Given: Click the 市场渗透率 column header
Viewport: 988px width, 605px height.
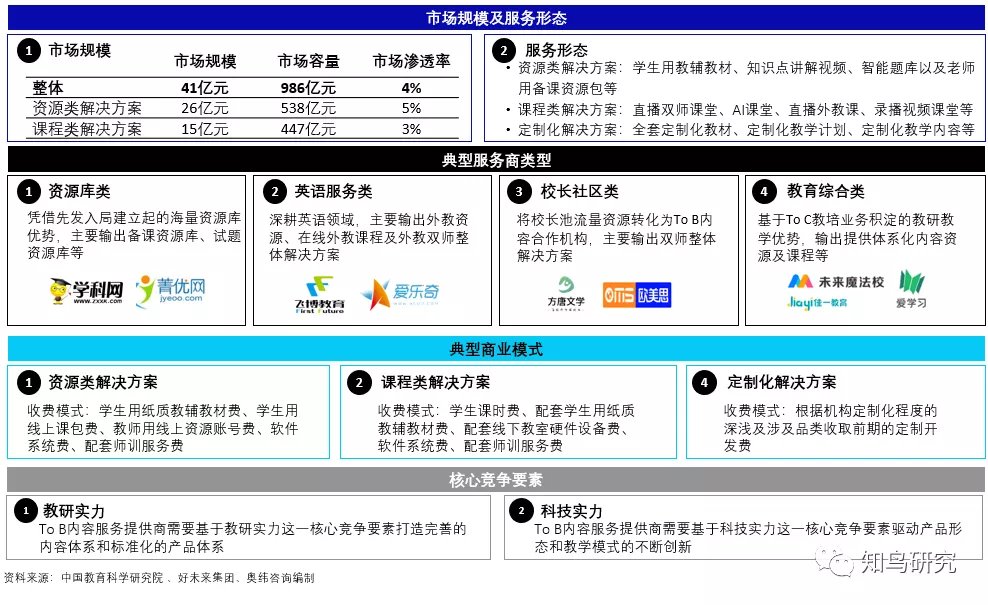Looking at the screenshot, I should (411, 62).
